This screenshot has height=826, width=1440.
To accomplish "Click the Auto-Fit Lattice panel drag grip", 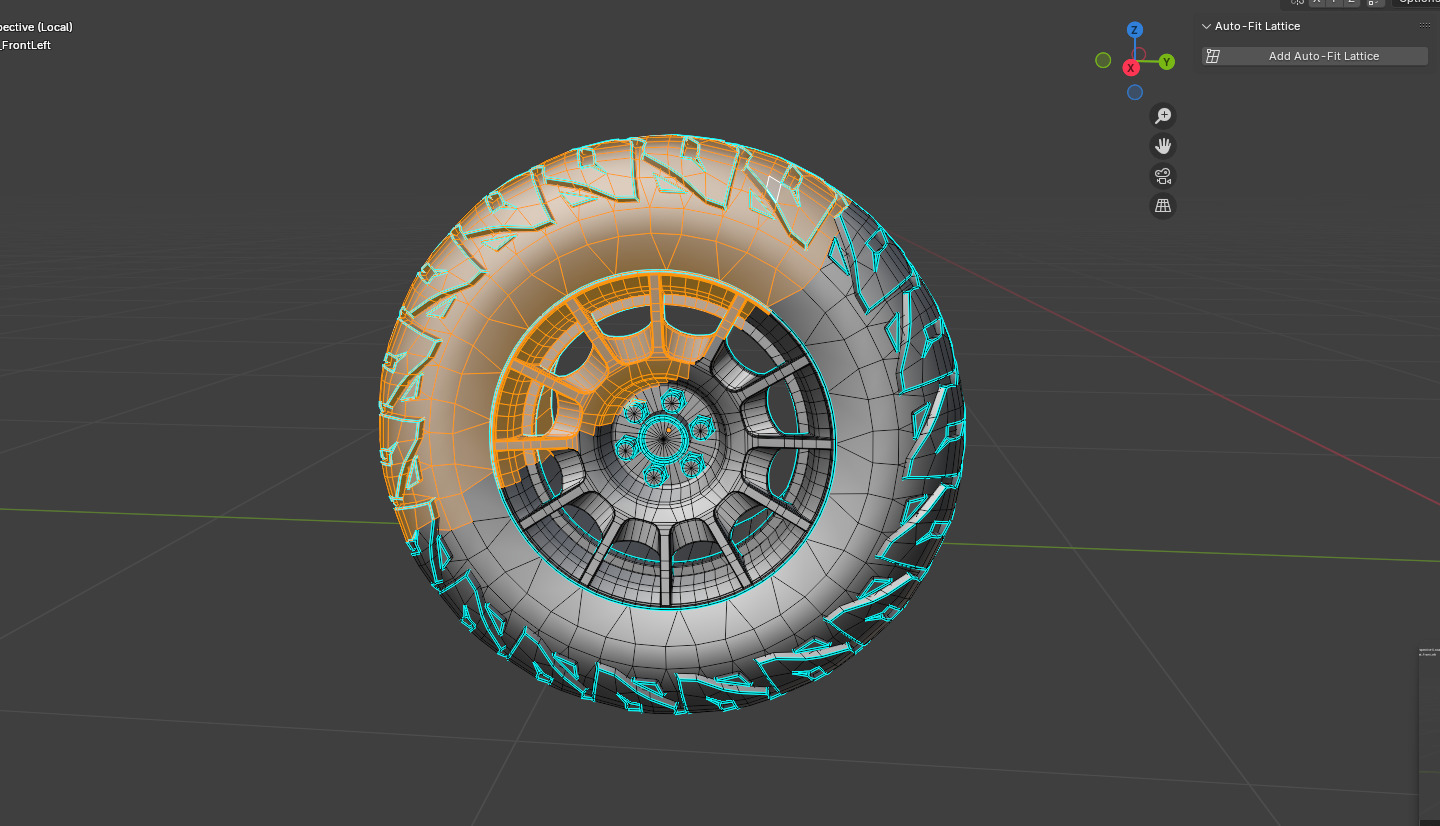I will tap(1425, 26).
